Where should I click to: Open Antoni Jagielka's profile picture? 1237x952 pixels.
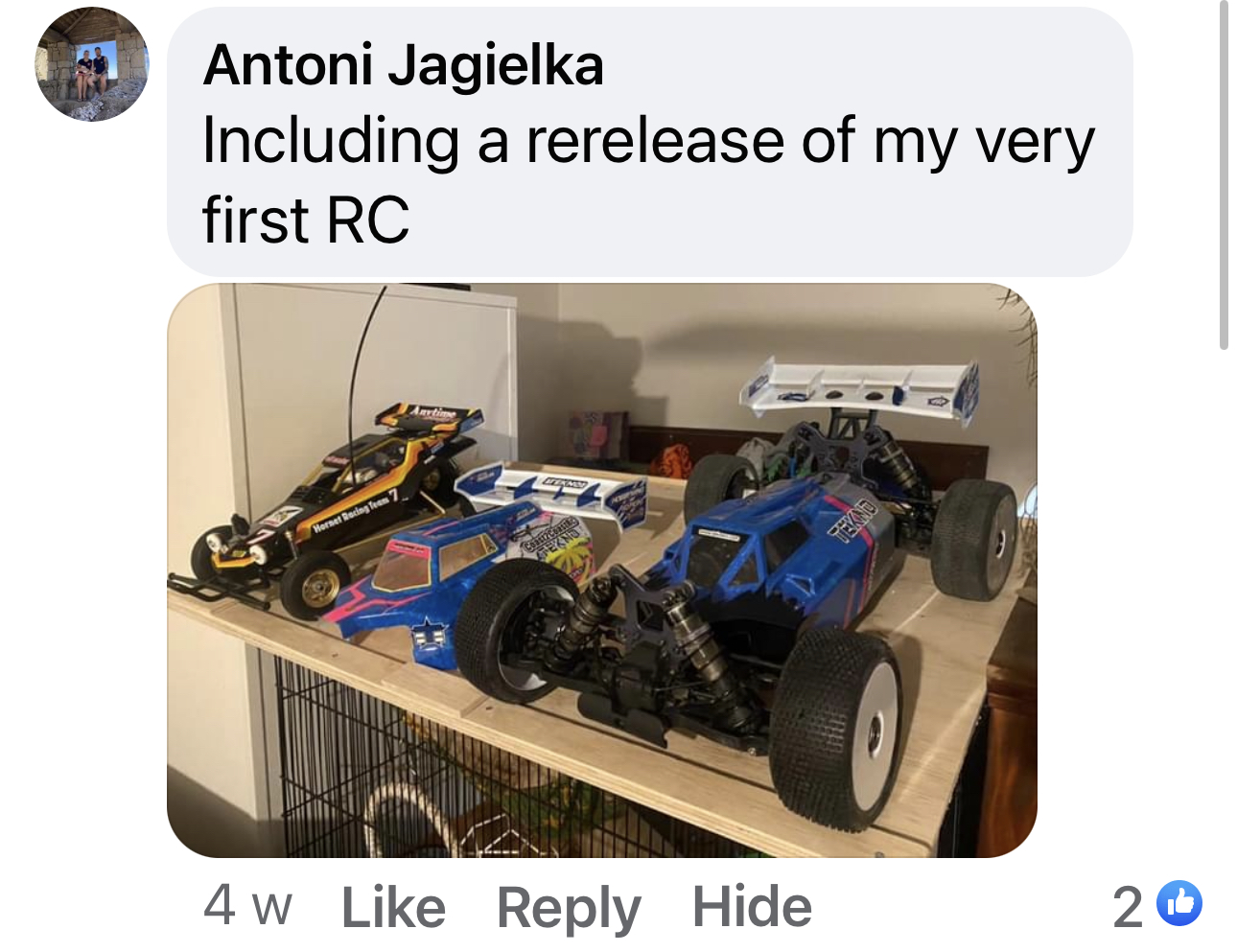(x=92, y=64)
